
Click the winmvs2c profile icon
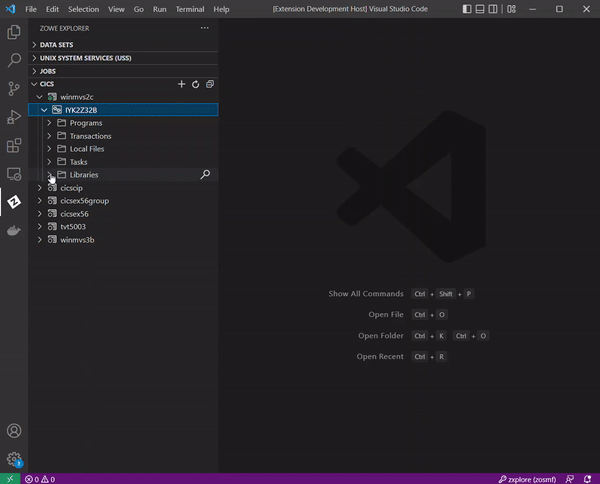click(x=52, y=97)
